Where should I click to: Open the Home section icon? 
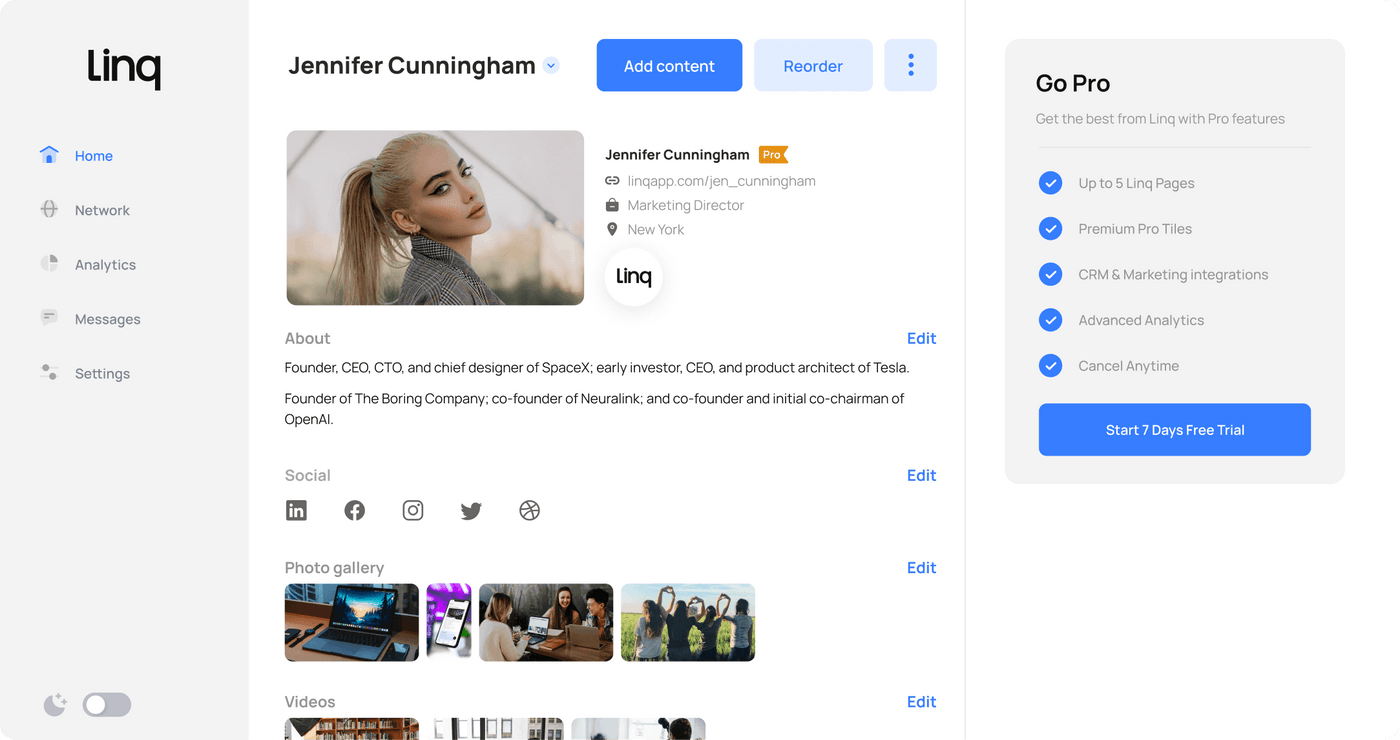[x=49, y=155]
